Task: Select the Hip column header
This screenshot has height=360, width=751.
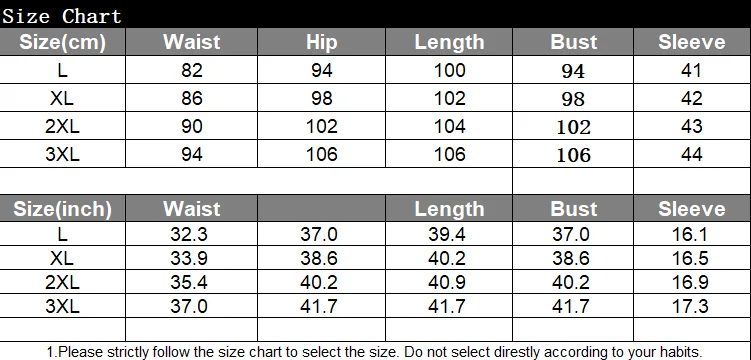Action: point(321,42)
